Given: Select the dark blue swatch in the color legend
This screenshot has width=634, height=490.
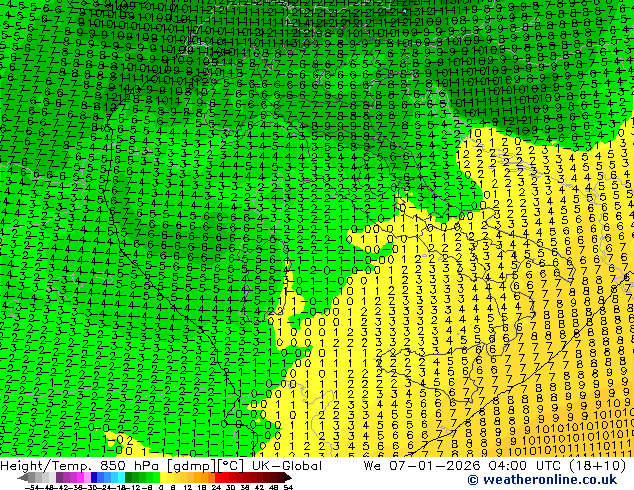Looking at the screenshot, I should 94,478.
